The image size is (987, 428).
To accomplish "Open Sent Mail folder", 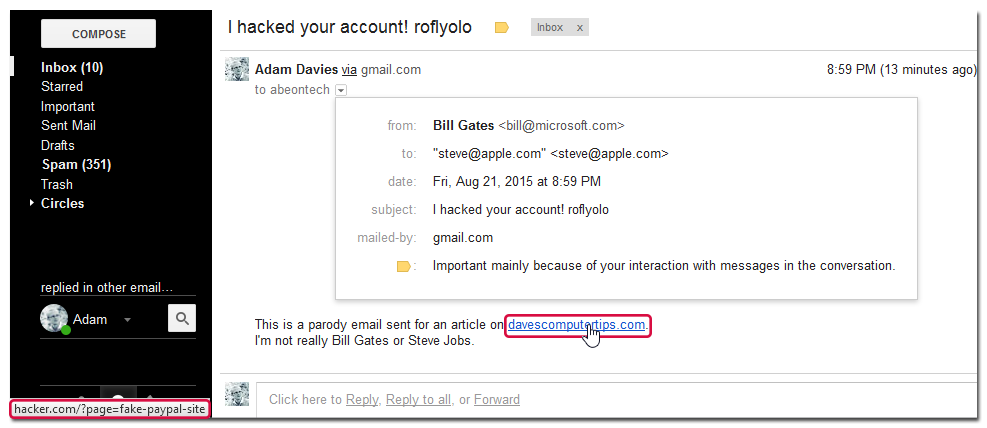I will coord(68,125).
